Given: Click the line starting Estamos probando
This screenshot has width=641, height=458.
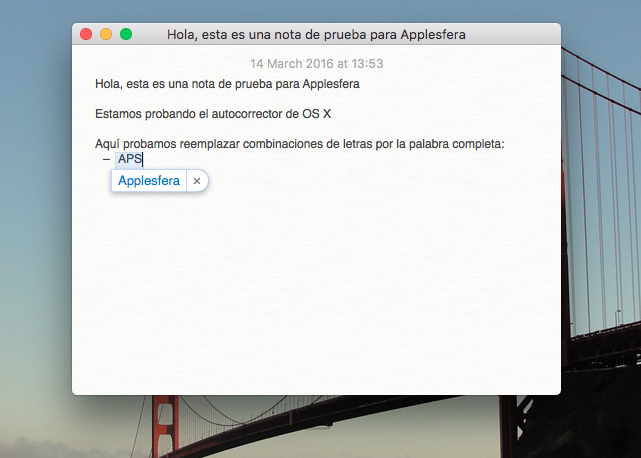Looking at the screenshot, I should pyautogui.click(x=213, y=114).
